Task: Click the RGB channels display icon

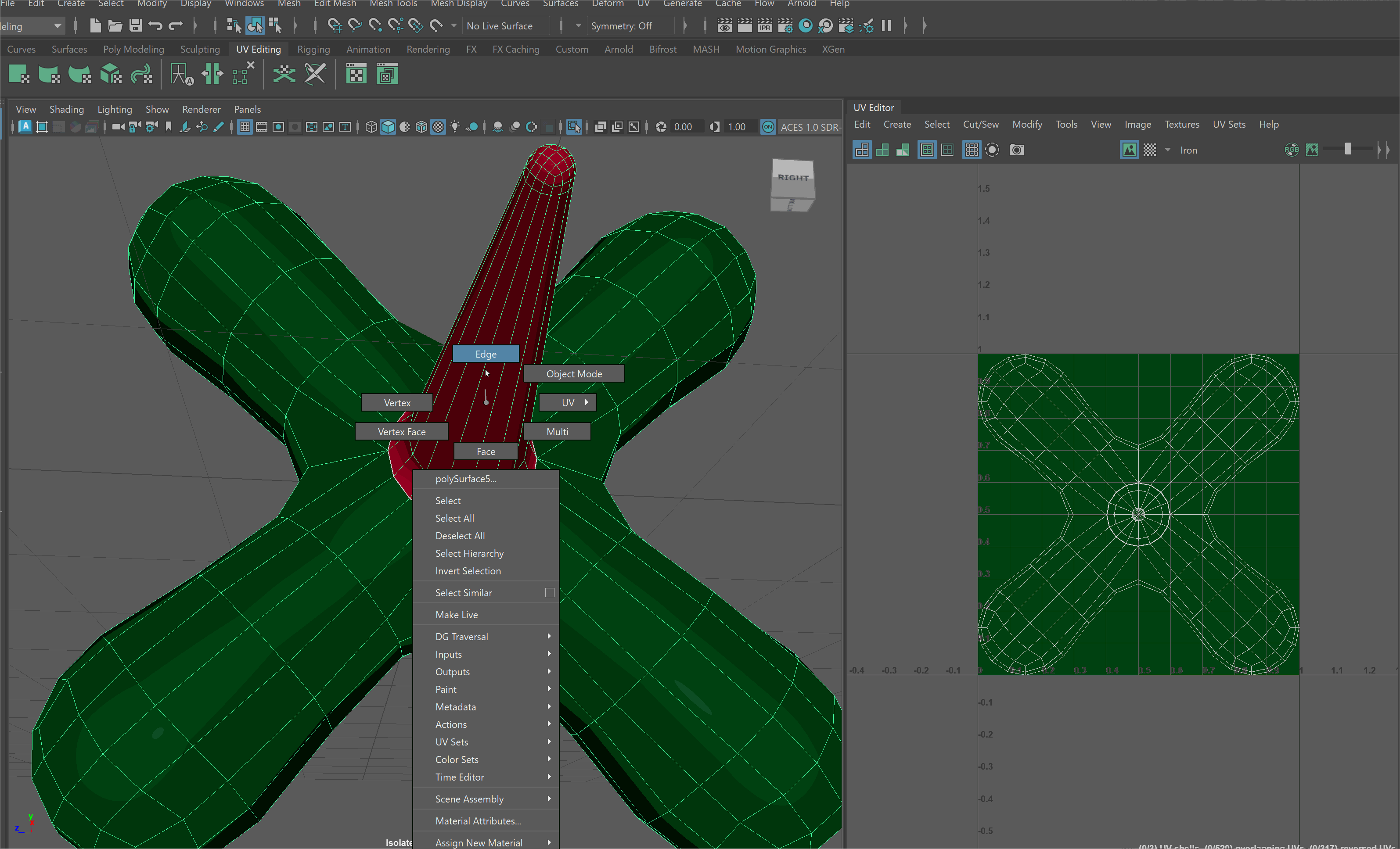Action: [1291, 150]
